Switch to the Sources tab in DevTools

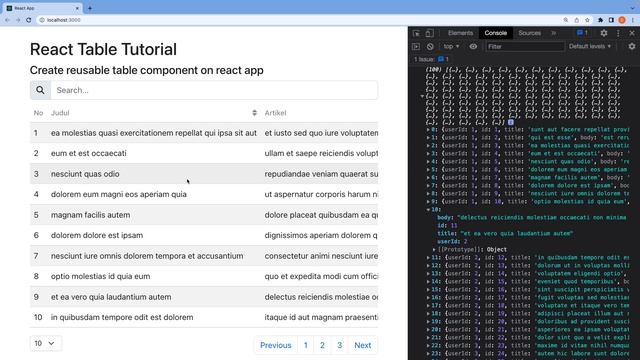pyautogui.click(x=529, y=33)
